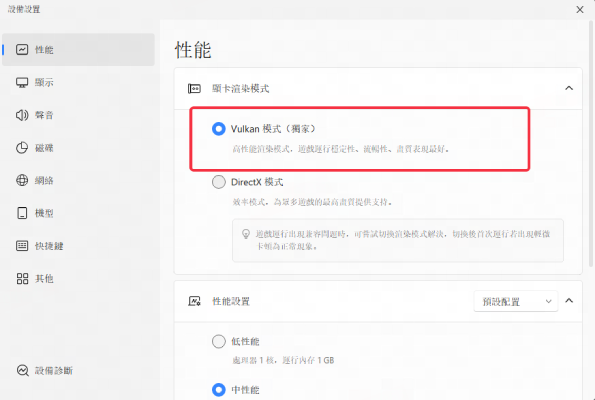595x400 pixels.
Task: Choose the 低性能 radio option
Action: [x=219, y=341]
